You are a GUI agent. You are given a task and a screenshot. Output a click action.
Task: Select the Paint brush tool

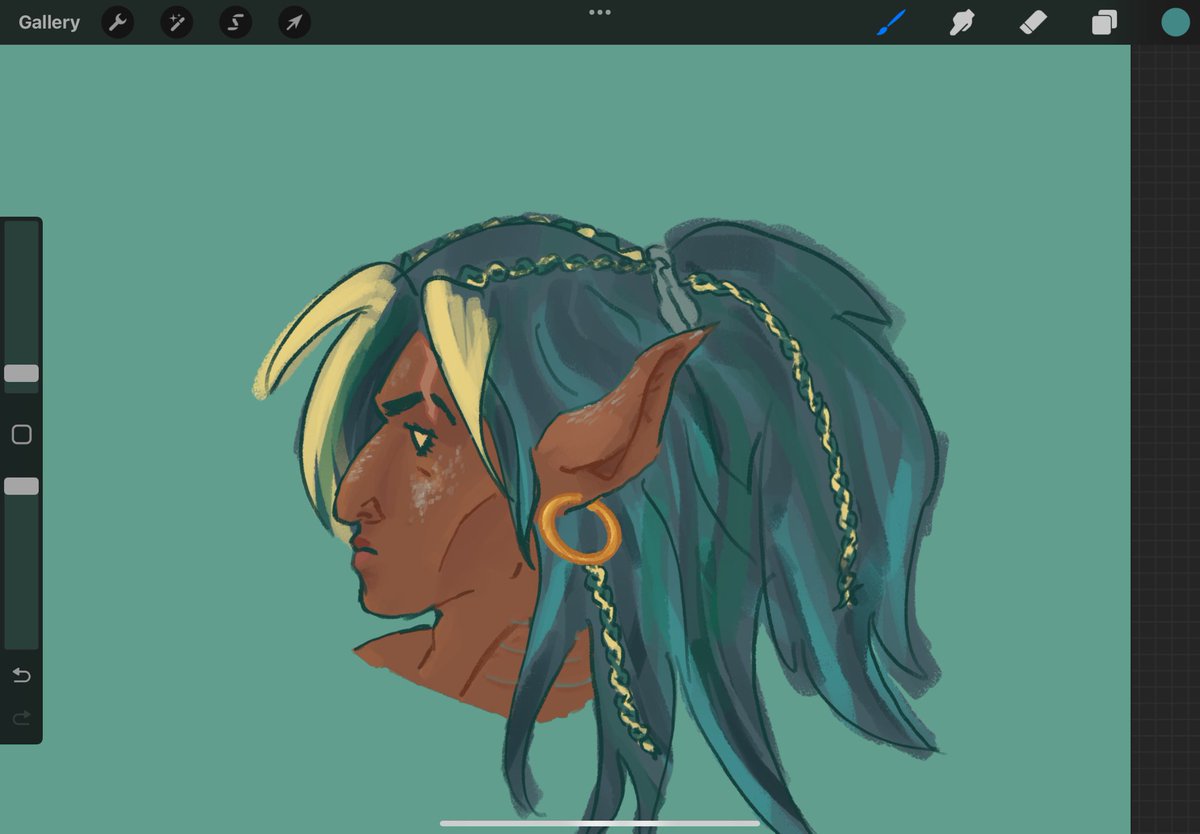point(891,22)
